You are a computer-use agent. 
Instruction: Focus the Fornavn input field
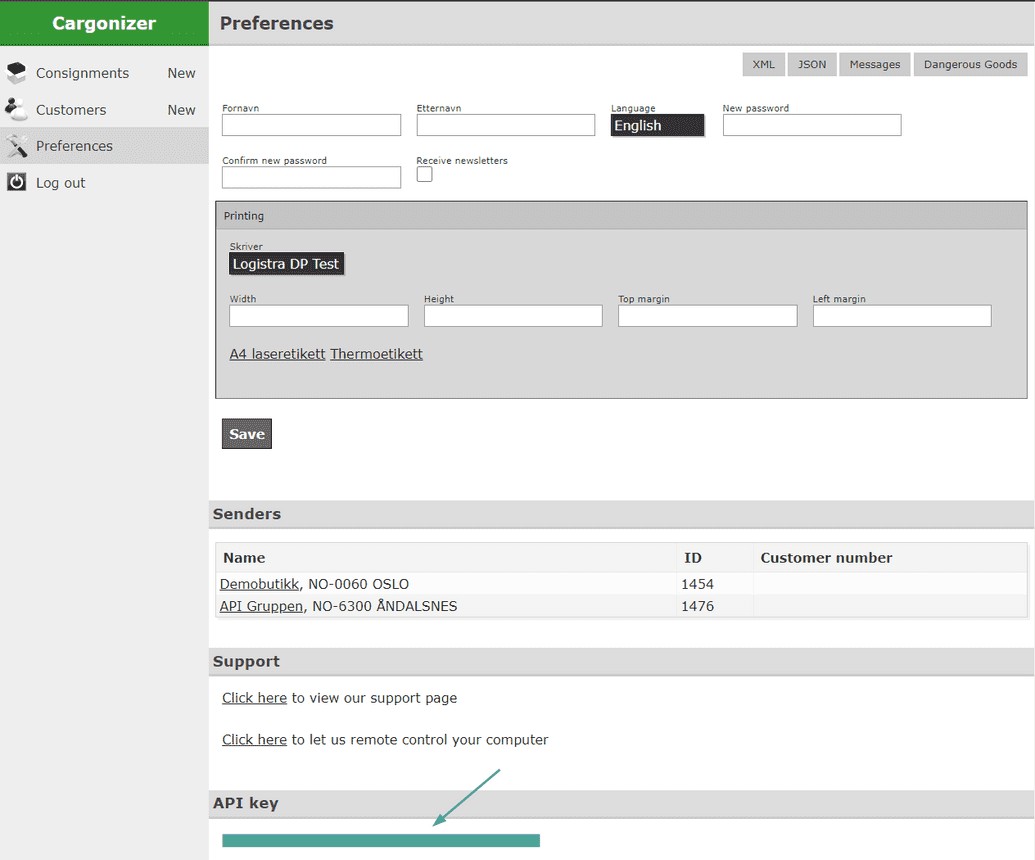click(x=311, y=125)
